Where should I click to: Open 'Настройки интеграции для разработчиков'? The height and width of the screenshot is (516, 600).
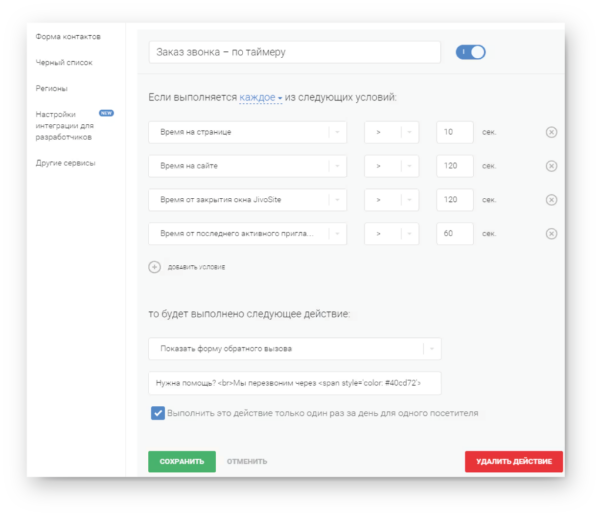pos(64,126)
